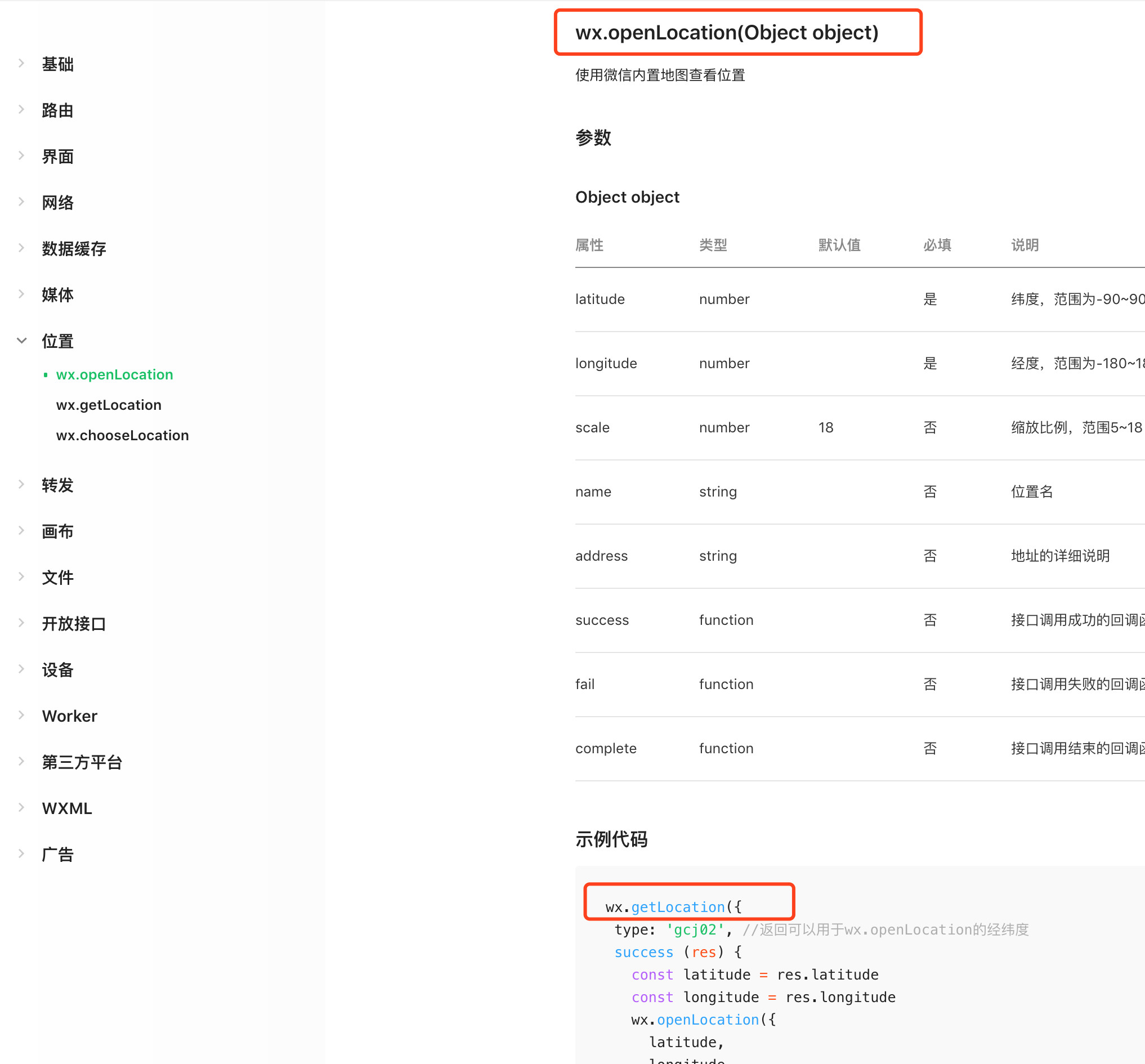Screen dimensions: 1145x1064
Task: Expand the 基础 section chevron
Action: 21,63
